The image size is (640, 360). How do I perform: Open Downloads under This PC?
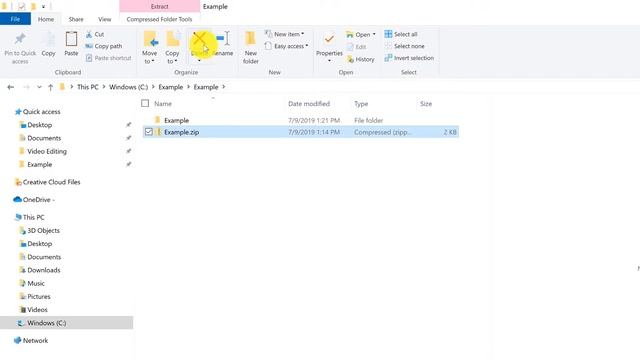tap(44, 270)
